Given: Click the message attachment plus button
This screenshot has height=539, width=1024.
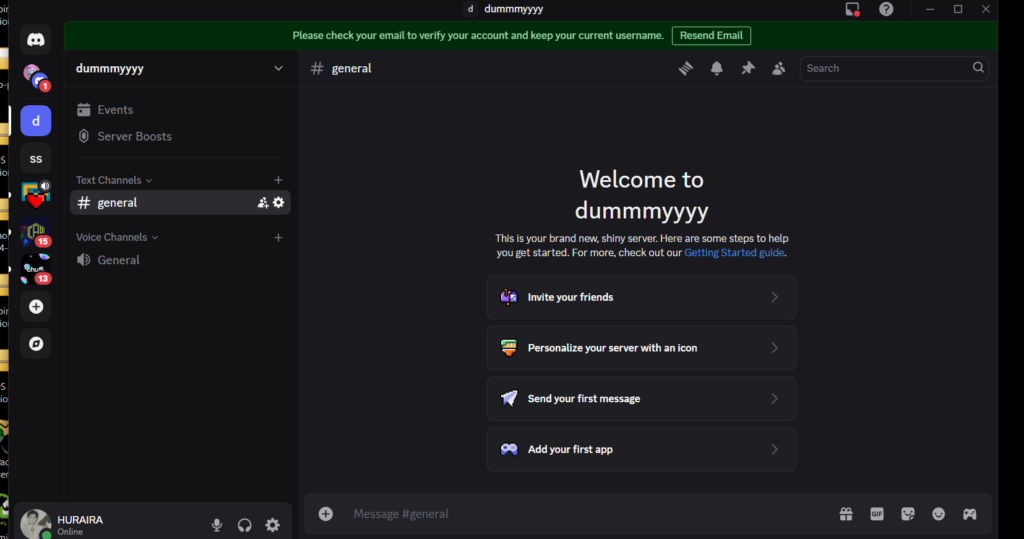Looking at the screenshot, I should pos(325,514).
